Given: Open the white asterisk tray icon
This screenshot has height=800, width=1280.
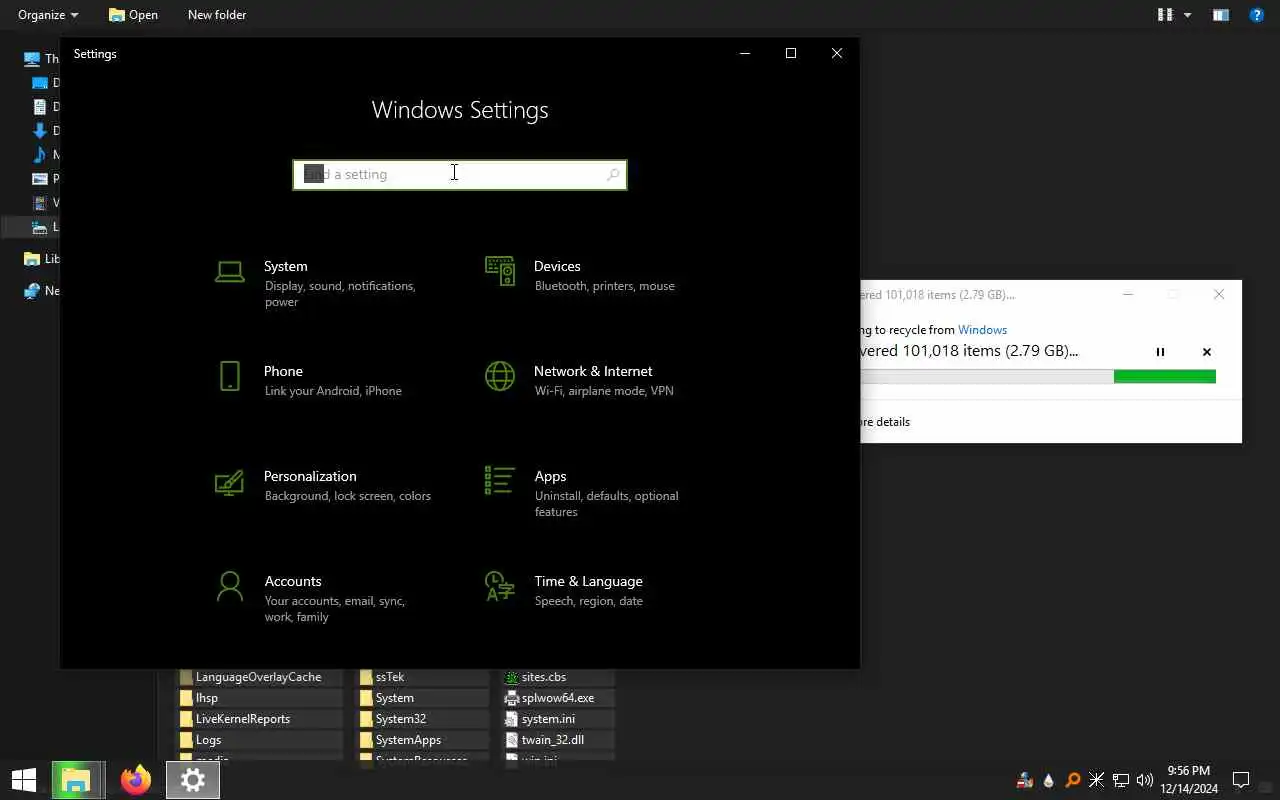Looking at the screenshot, I should click(1096, 780).
